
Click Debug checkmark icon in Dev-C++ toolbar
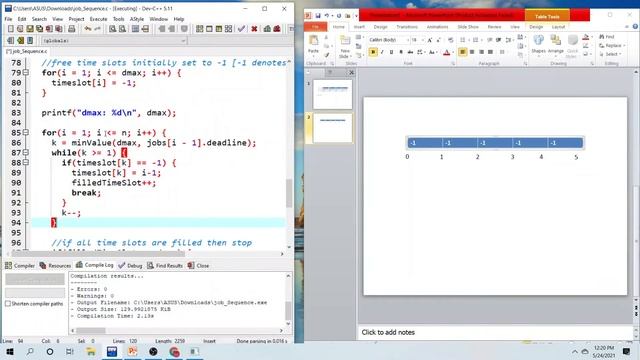click(242, 29)
